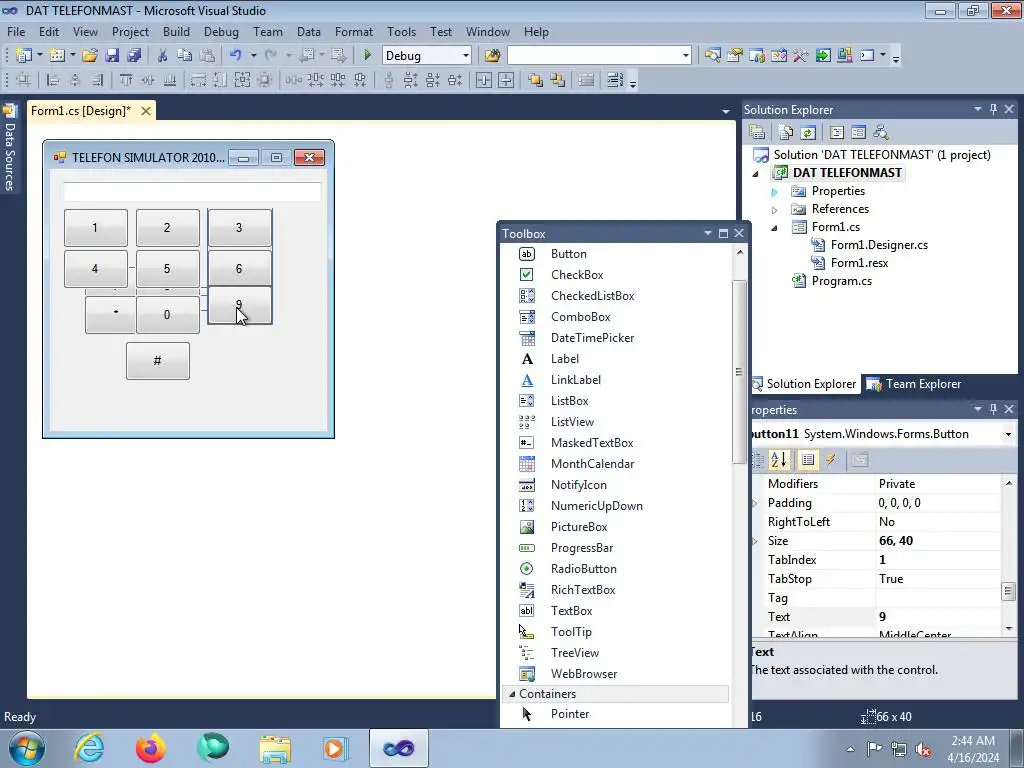Click the volume icon in system tray
This screenshot has width=1024, height=768.
point(923,748)
